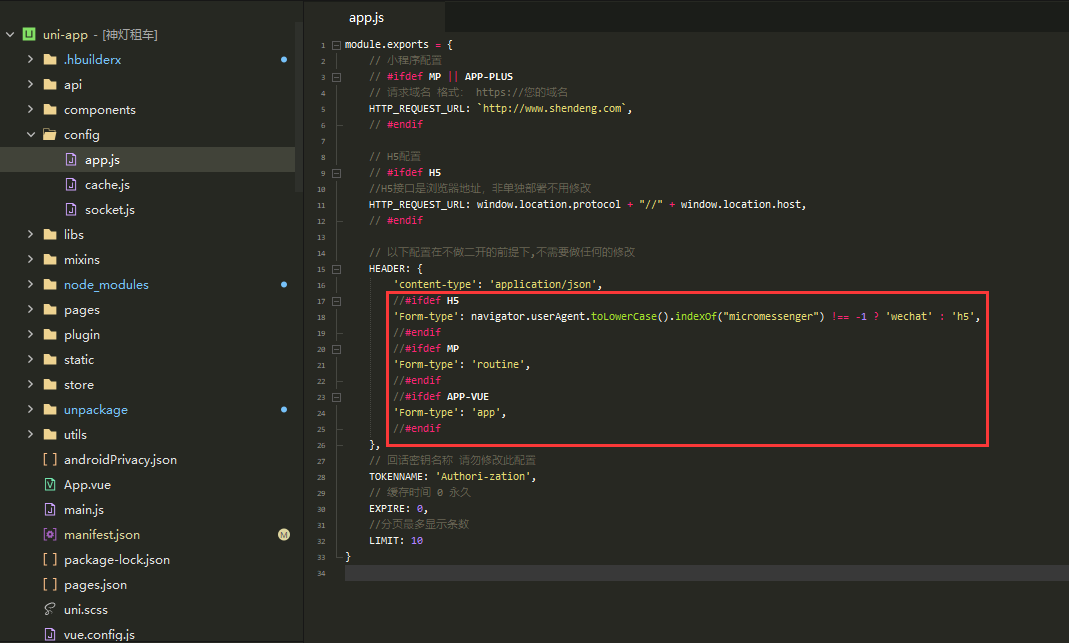Click the node_modules folder icon
Image resolution: width=1069 pixels, height=643 pixels.
[x=49, y=285]
